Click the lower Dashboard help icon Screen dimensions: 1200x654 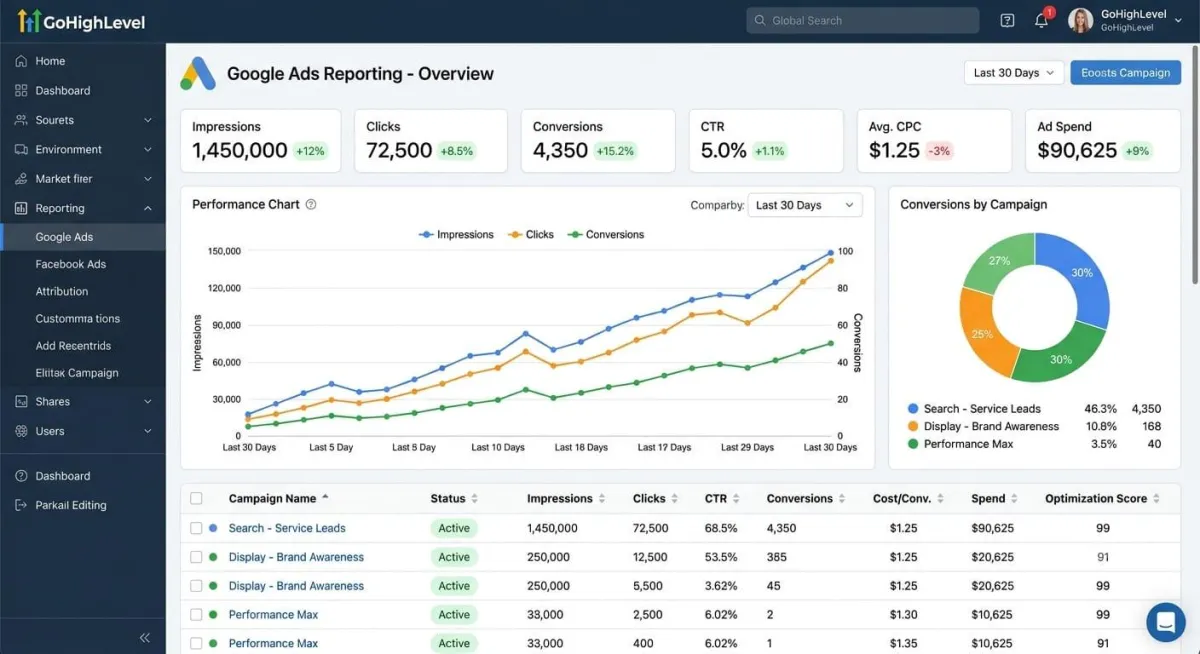21,476
